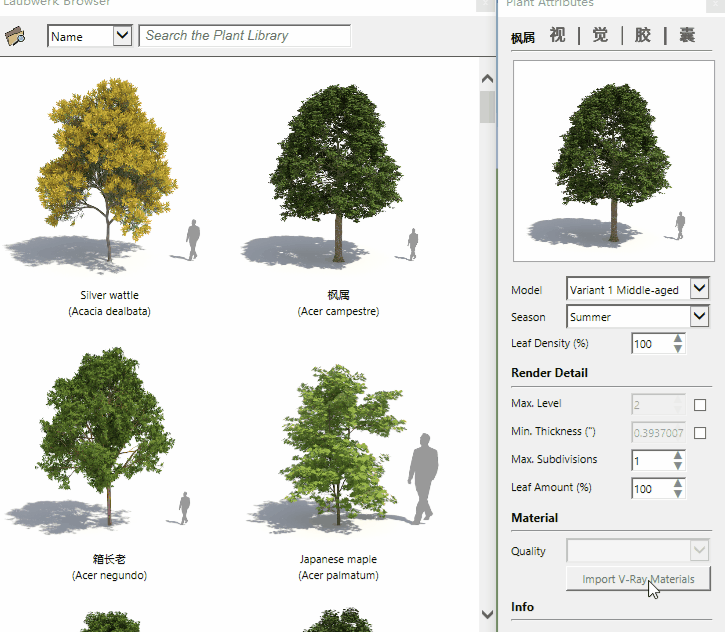The image size is (725, 632).
Task: Close the Laubwerk Browser panel
Action: pyautogui.click(x=485, y=4)
